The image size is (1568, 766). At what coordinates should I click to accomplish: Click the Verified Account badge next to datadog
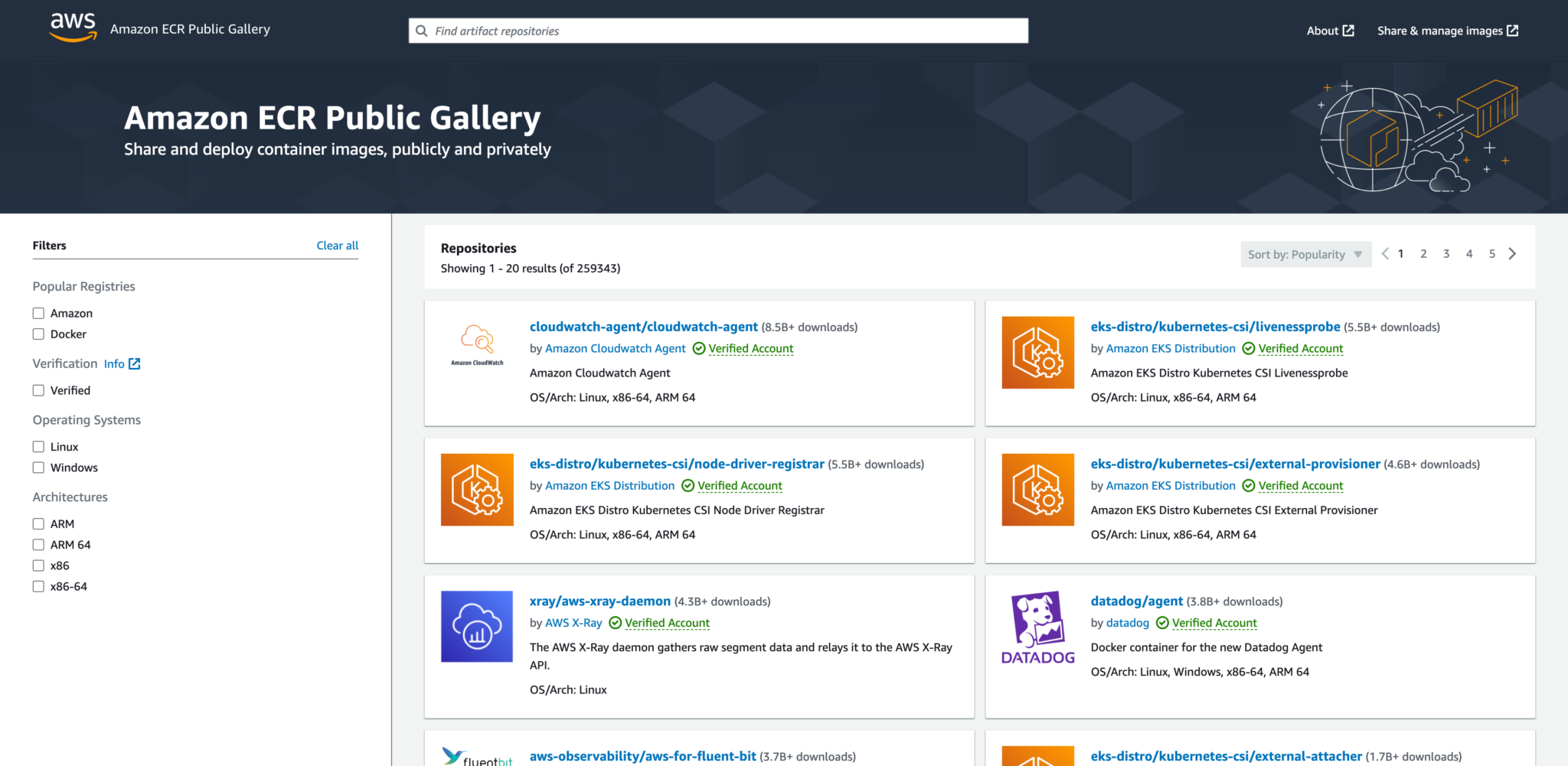[1214, 623]
